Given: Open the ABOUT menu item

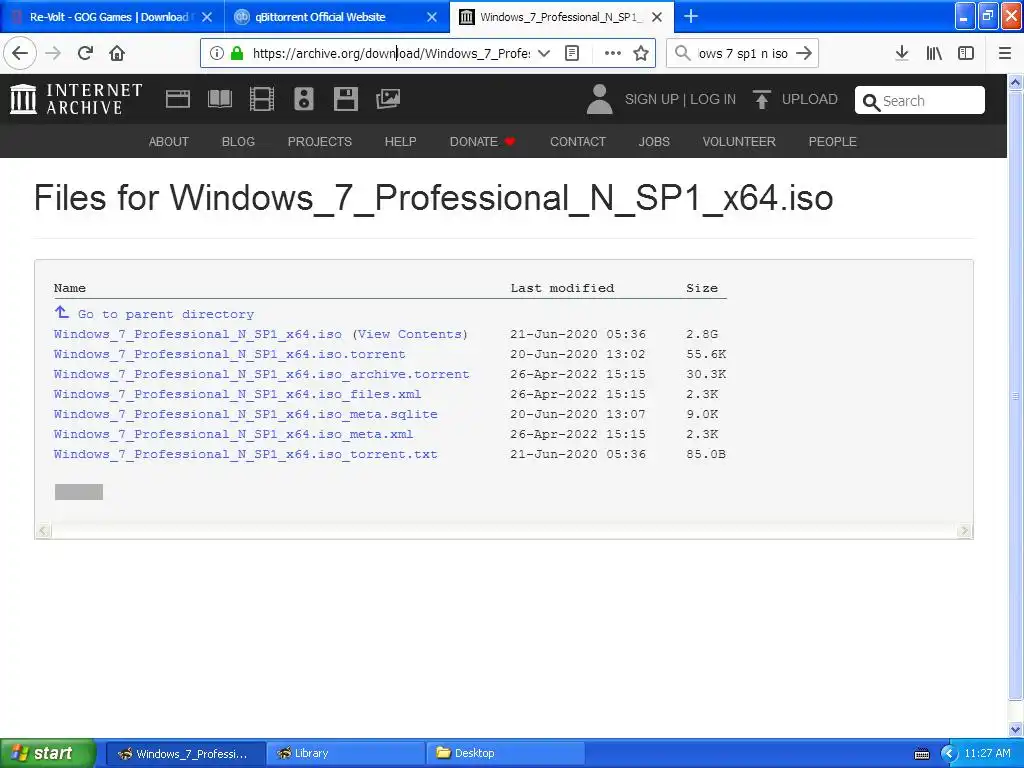Looking at the screenshot, I should [x=168, y=142].
